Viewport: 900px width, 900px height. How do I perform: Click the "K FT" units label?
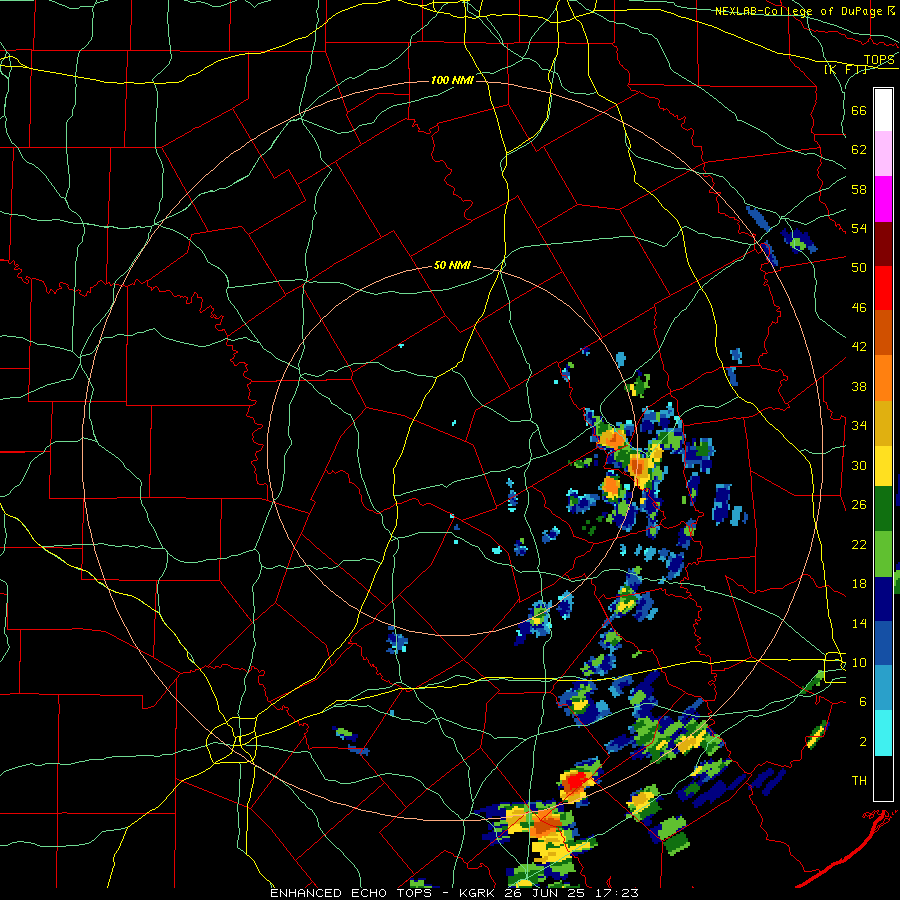tap(845, 69)
